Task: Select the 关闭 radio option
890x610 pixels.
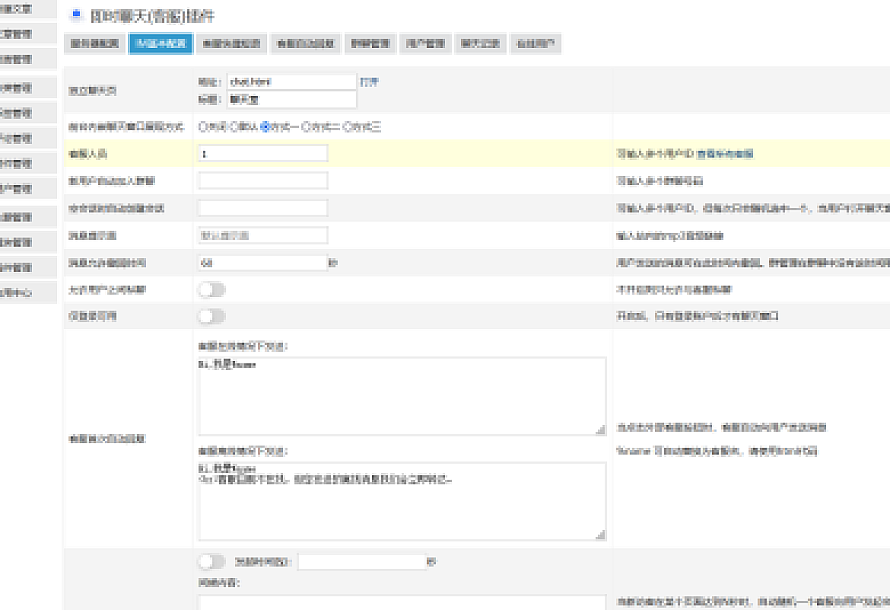Action: point(203,127)
